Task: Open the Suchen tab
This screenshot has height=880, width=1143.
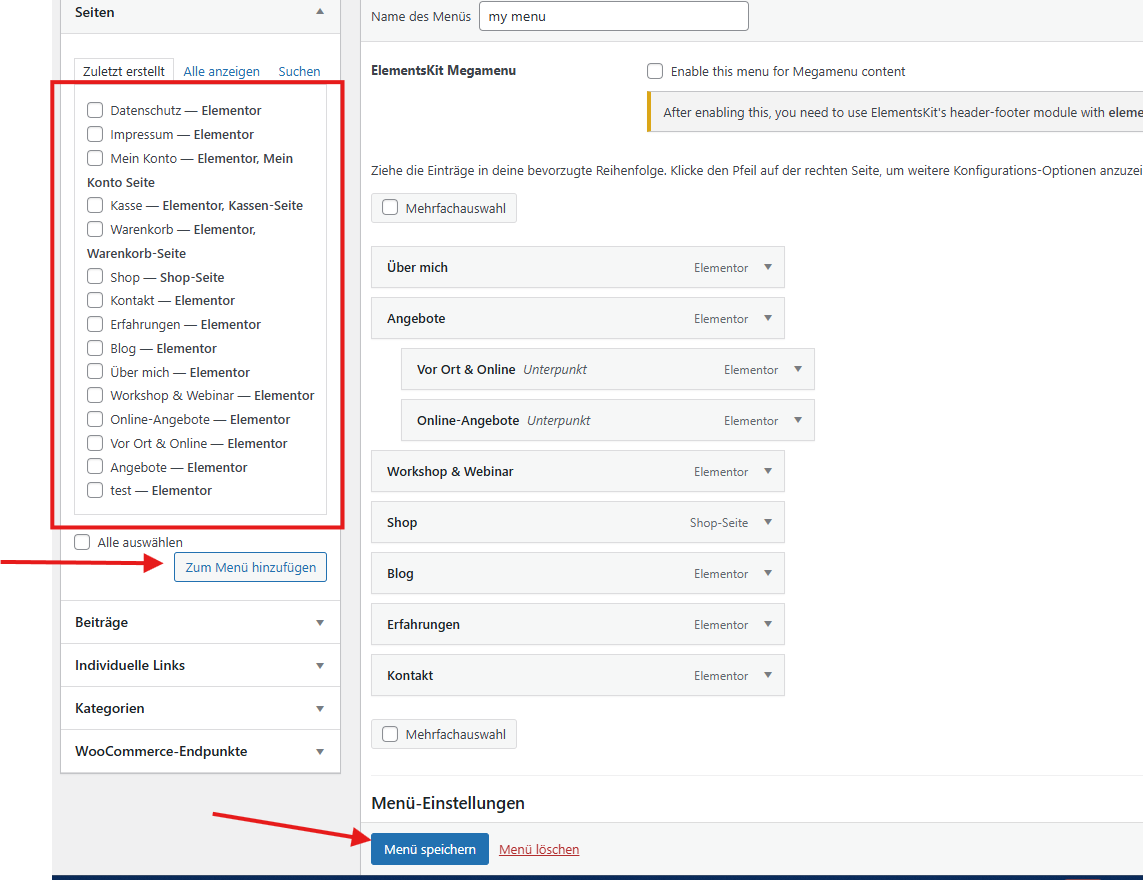Action: [x=299, y=71]
